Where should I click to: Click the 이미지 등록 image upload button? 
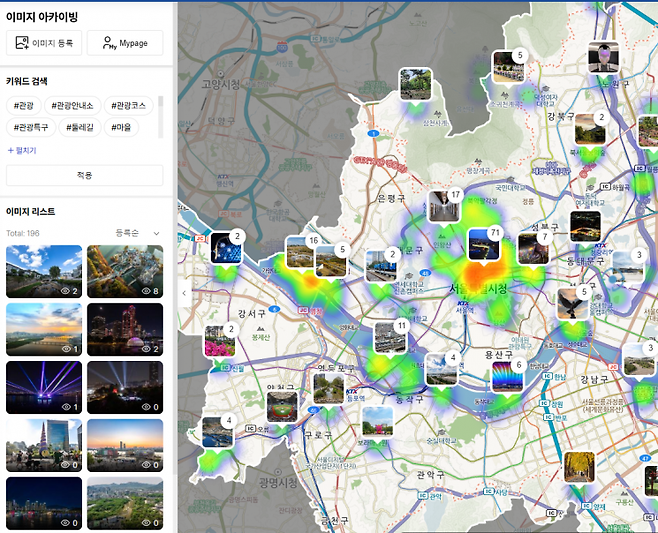click(44, 43)
